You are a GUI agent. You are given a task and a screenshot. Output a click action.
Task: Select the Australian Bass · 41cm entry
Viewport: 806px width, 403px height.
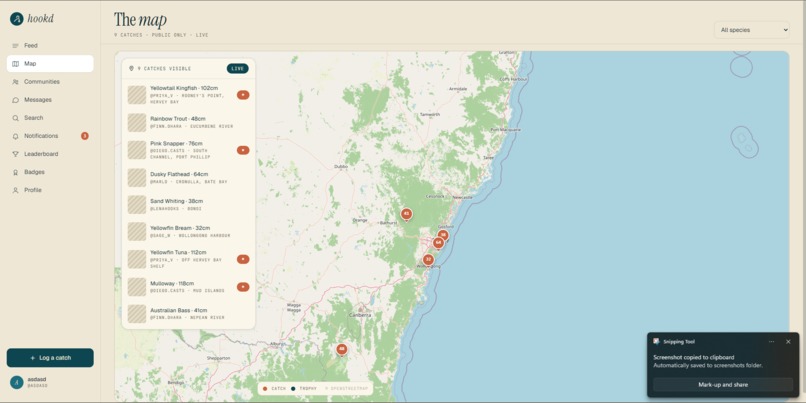click(x=188, y=314)
